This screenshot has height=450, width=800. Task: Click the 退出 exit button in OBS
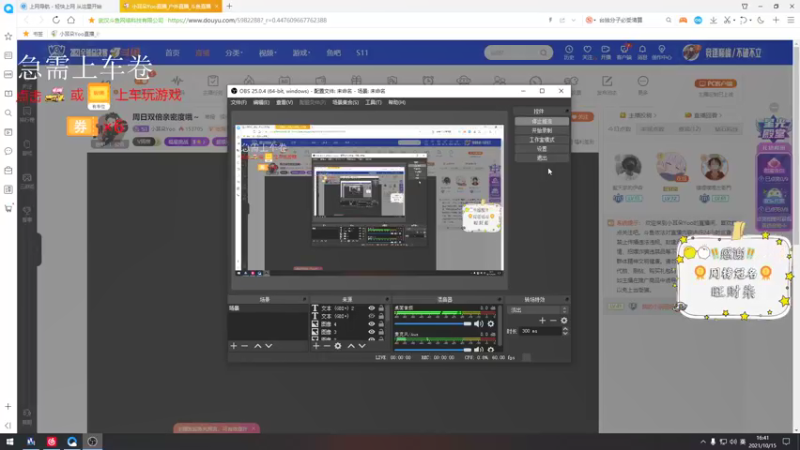[541, 158]
